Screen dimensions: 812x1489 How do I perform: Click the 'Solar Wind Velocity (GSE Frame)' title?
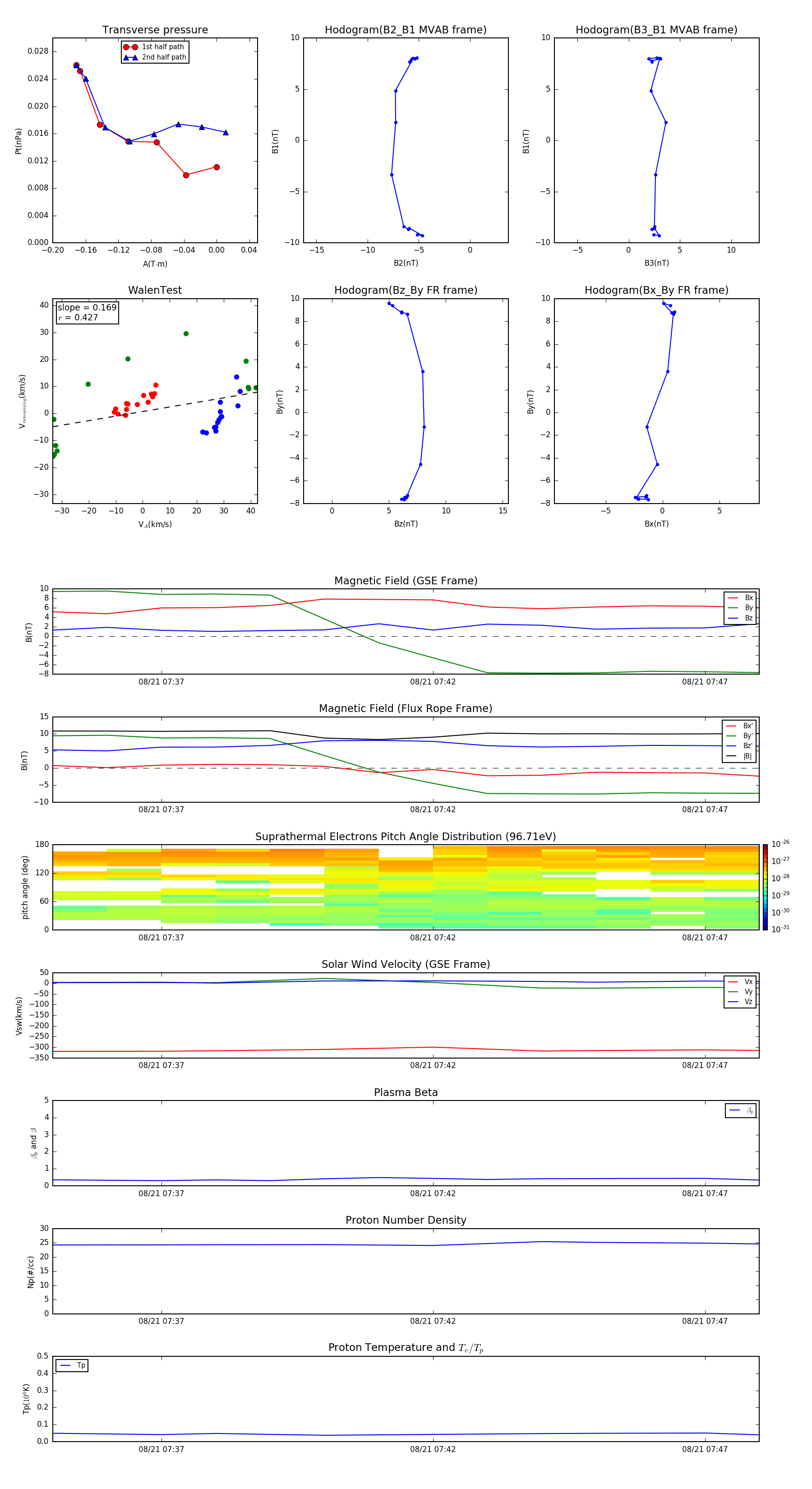(x=406, y=965)
